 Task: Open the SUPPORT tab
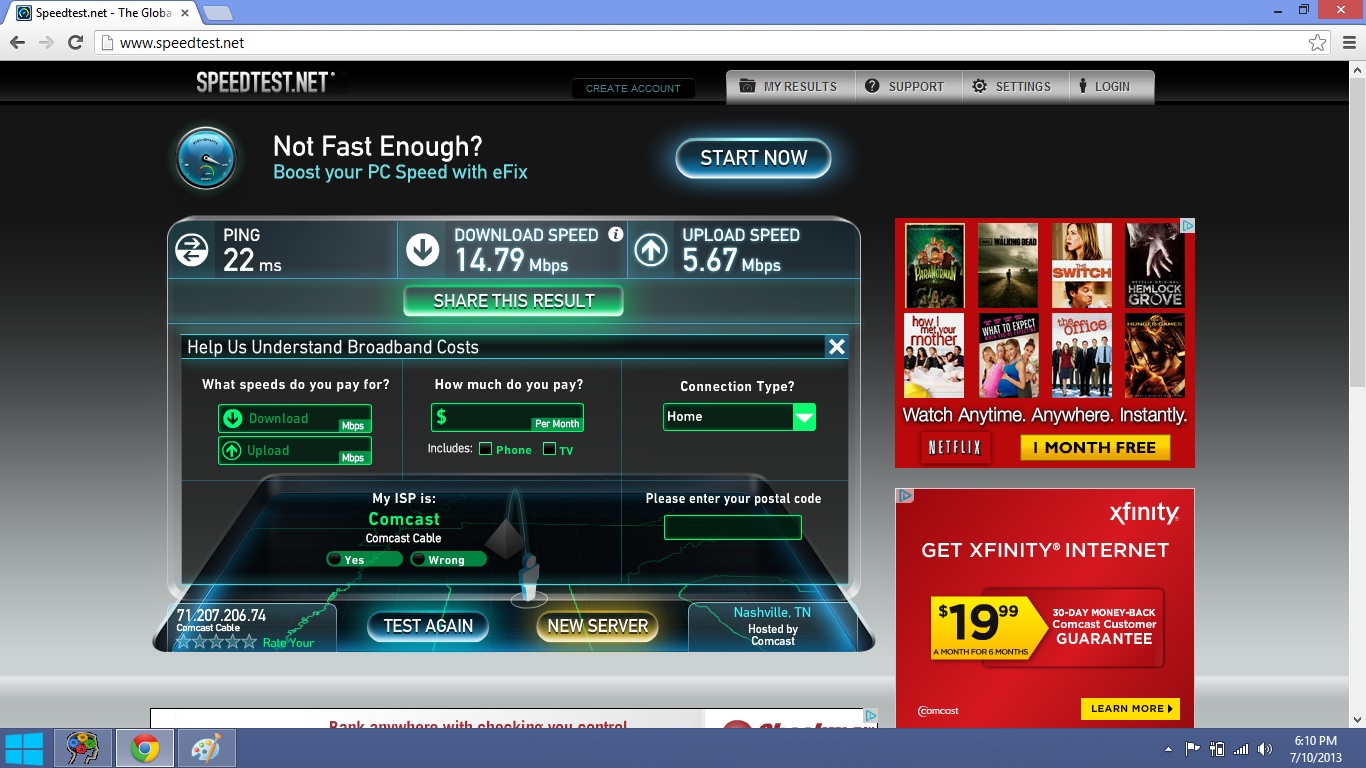pyautogui.click(x=907, y=87)
